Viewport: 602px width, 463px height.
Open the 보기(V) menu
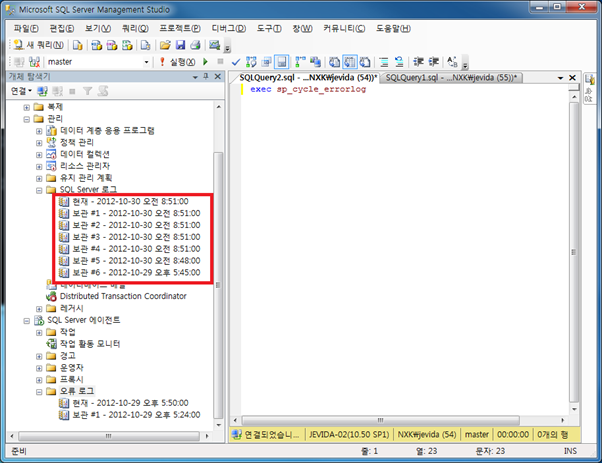pyautogui.click(x=98, y=28)
